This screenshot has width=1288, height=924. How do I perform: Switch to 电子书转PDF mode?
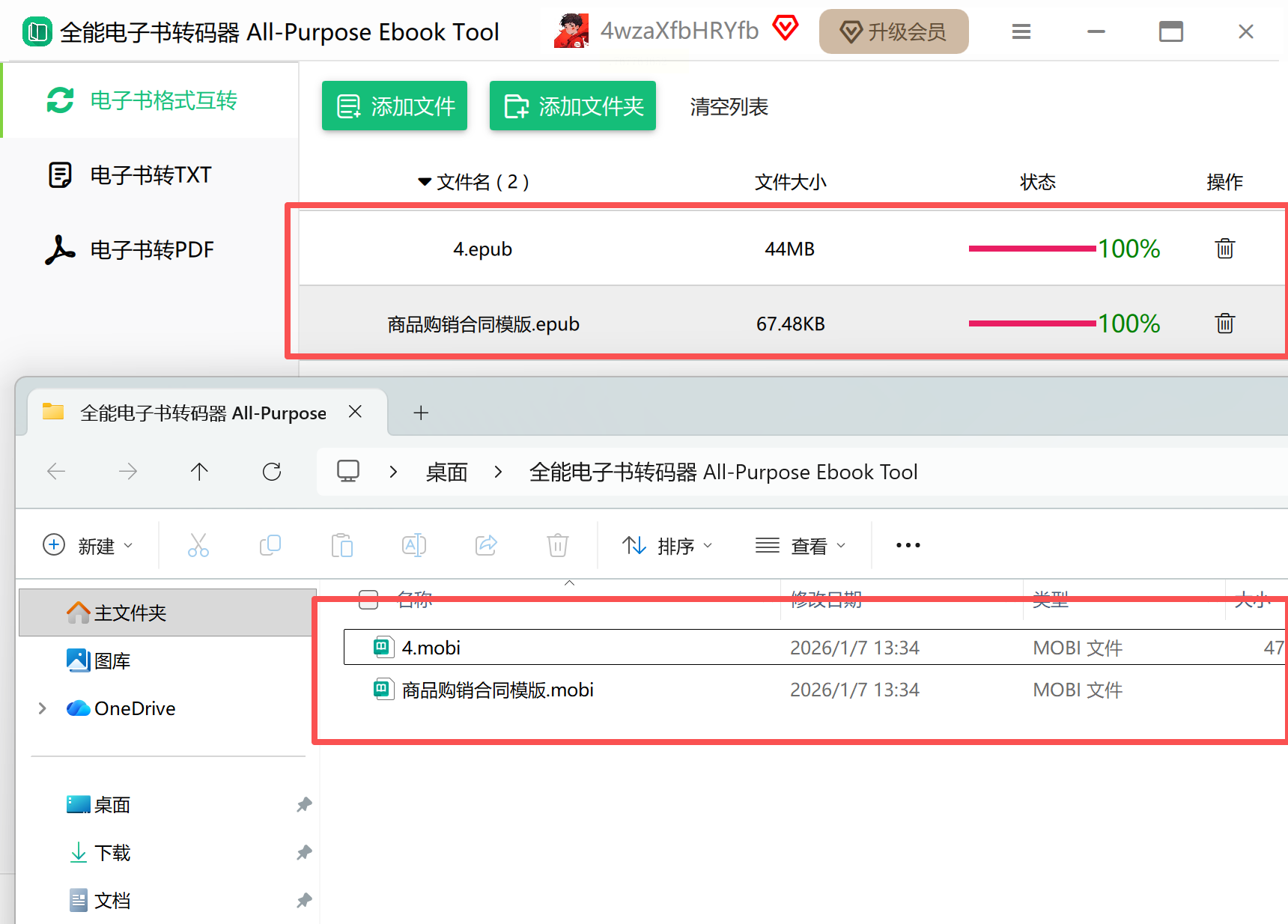pos(151,250)
